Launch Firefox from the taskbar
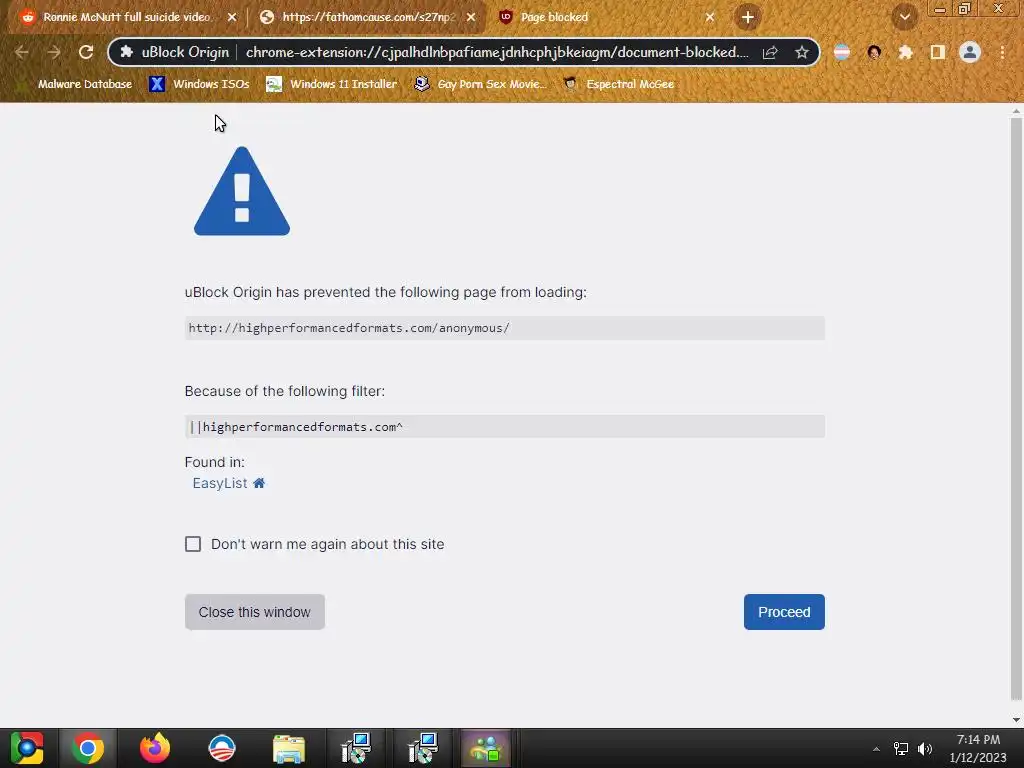This screenshot has width=1024, height=768. (x=155, y=748)
